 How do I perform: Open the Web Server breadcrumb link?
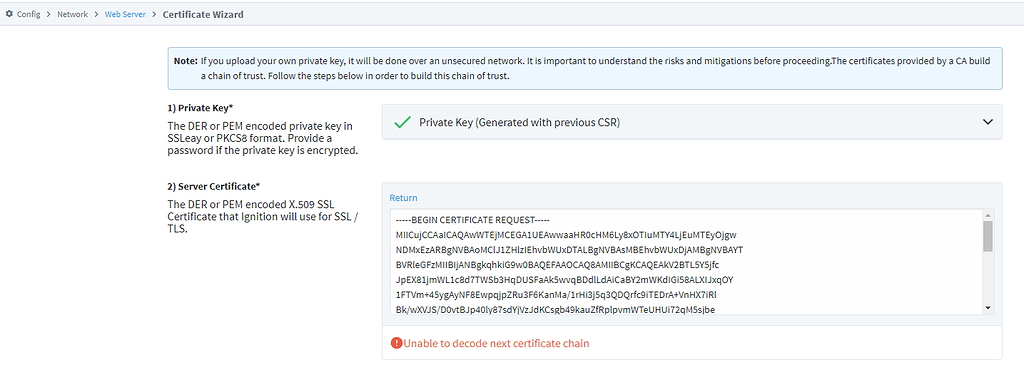[x=125, y=14]
